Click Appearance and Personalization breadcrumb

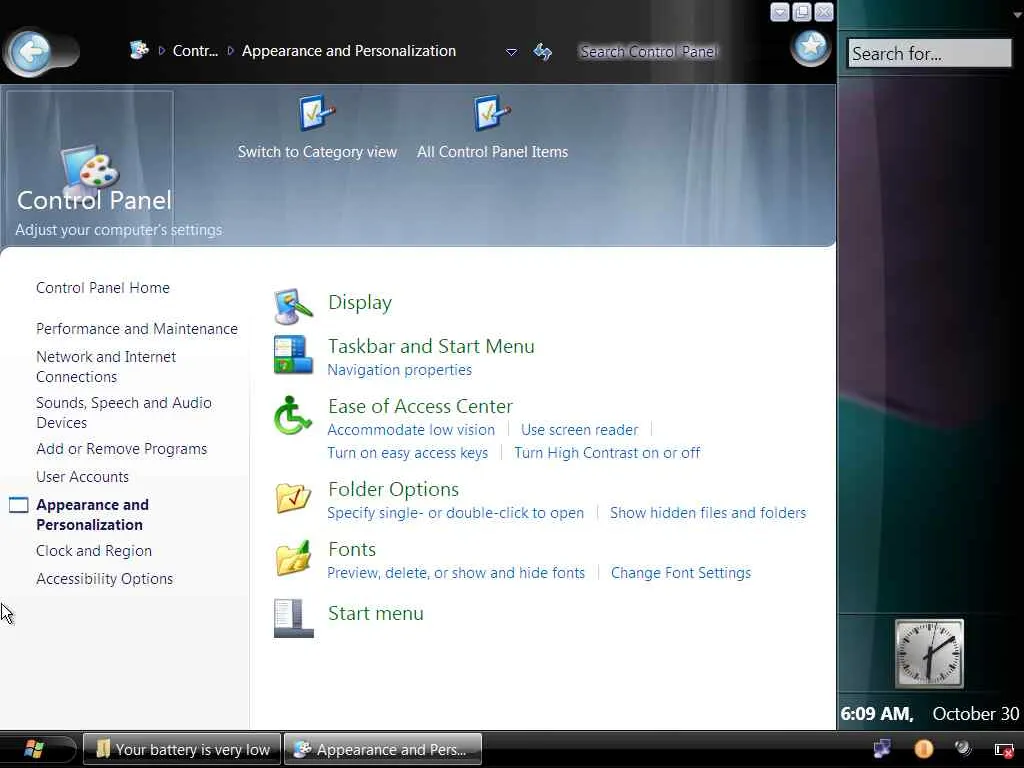coord(349,51)
